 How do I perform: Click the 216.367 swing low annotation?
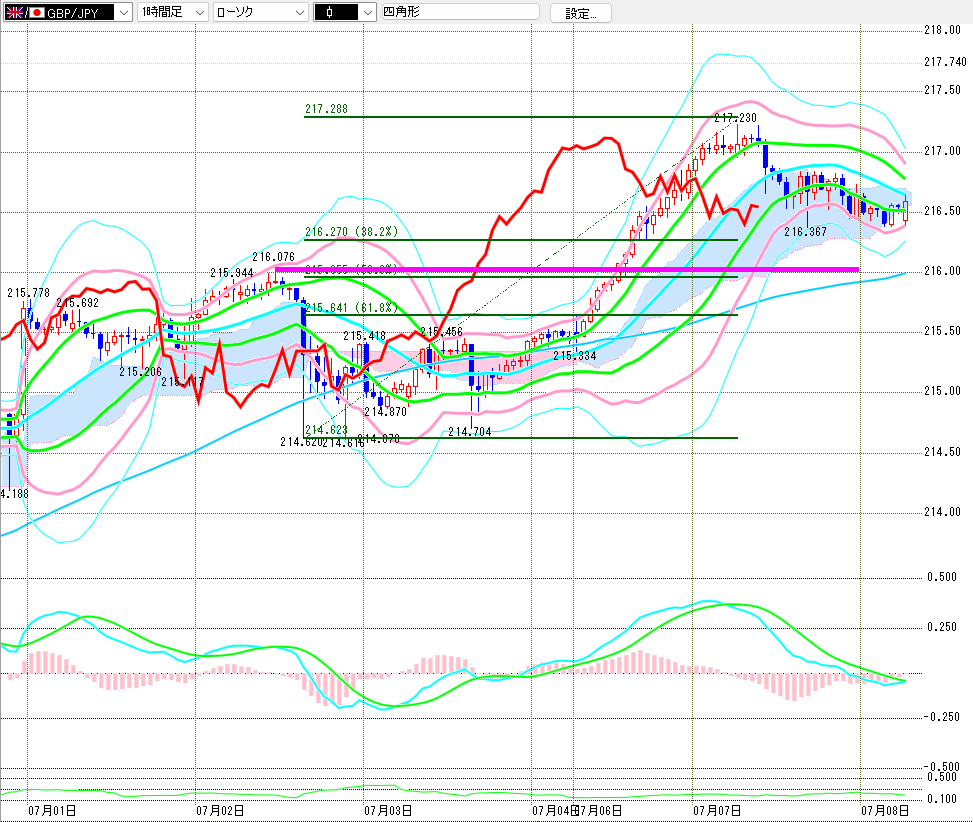[x=805, y=232]
